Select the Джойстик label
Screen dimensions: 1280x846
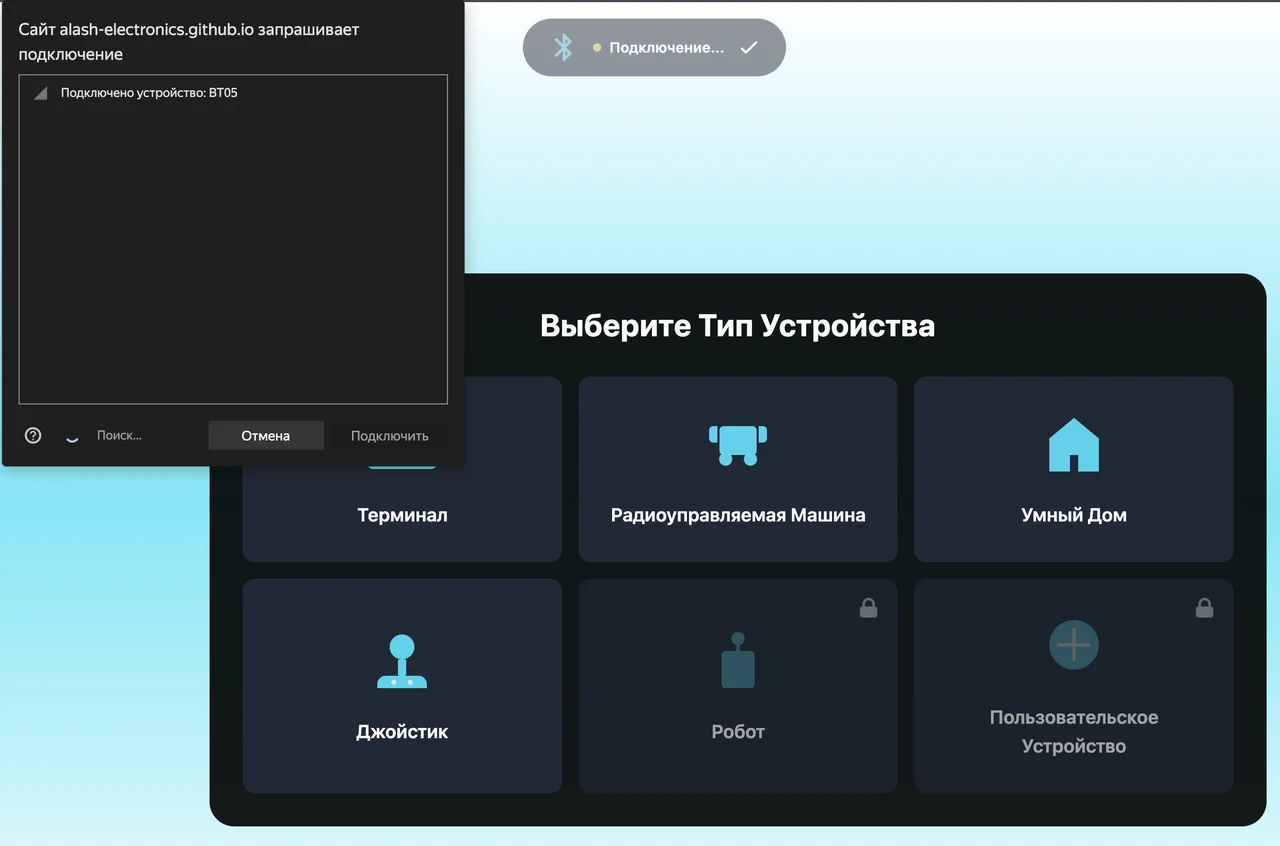(402, 732)
